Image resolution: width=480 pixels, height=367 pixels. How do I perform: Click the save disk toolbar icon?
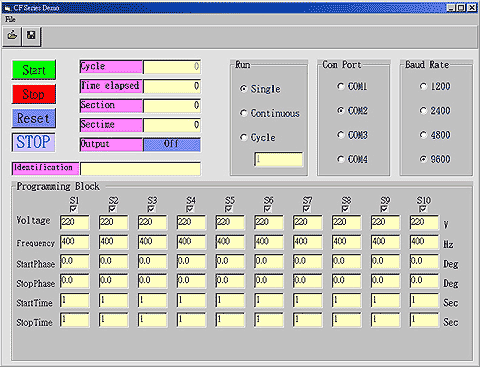tap(31, 36)
